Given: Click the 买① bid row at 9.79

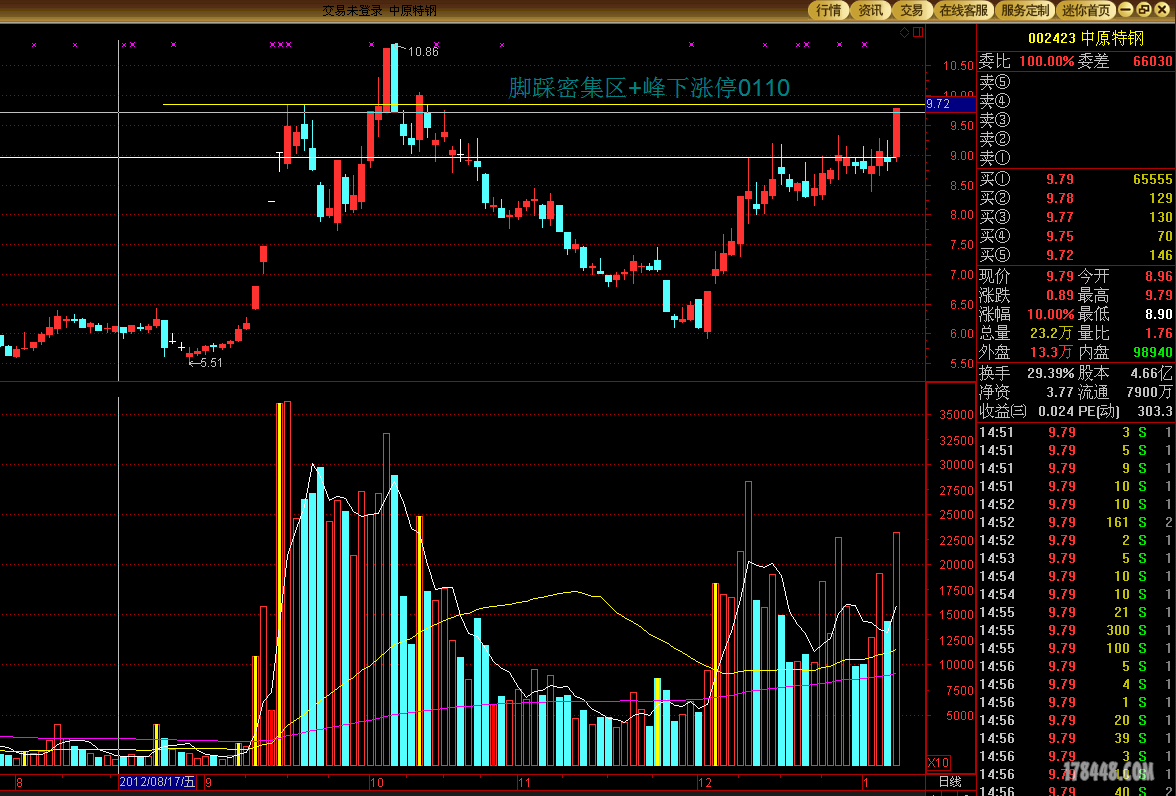Looking at the screenshot, I should [1075, 180].
